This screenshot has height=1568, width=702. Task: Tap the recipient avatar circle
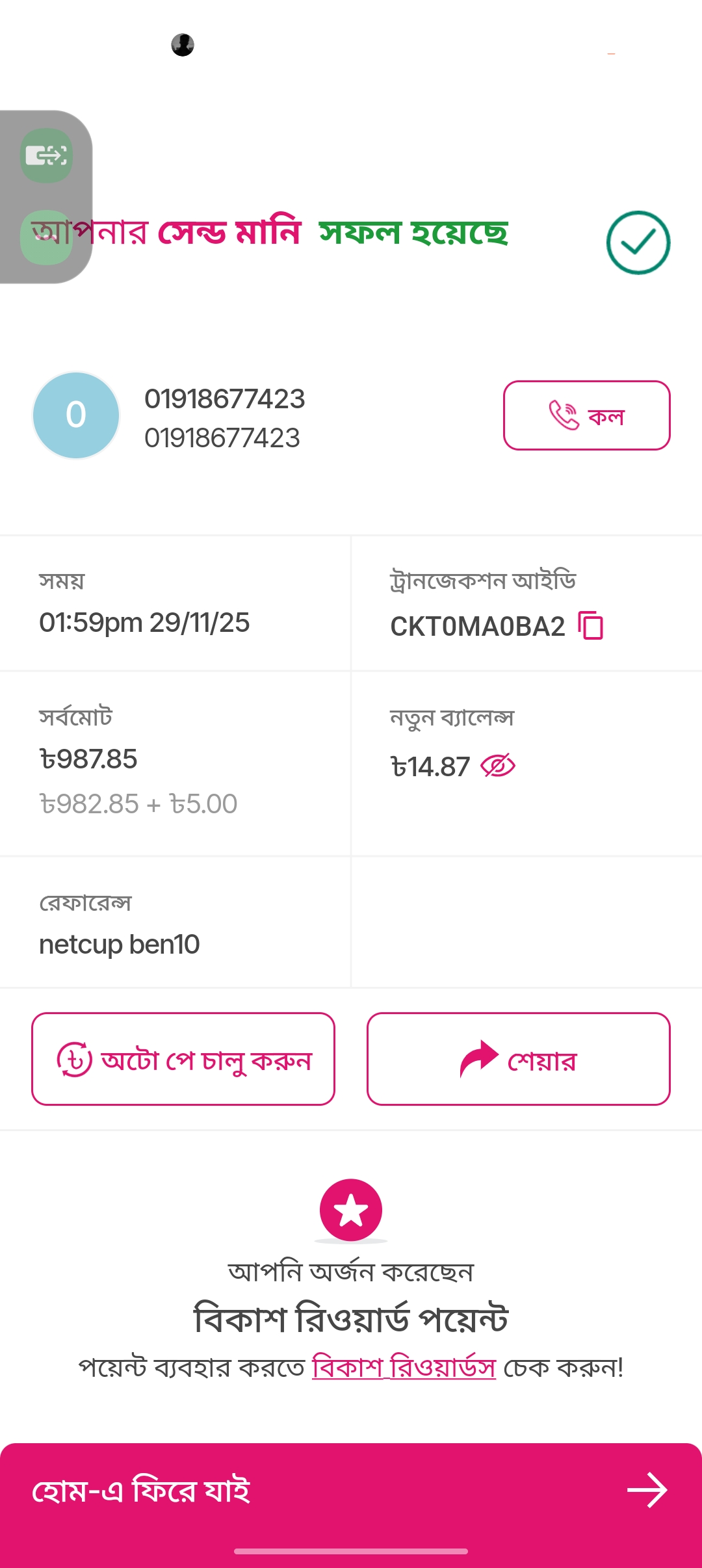[x=76, y=415]
